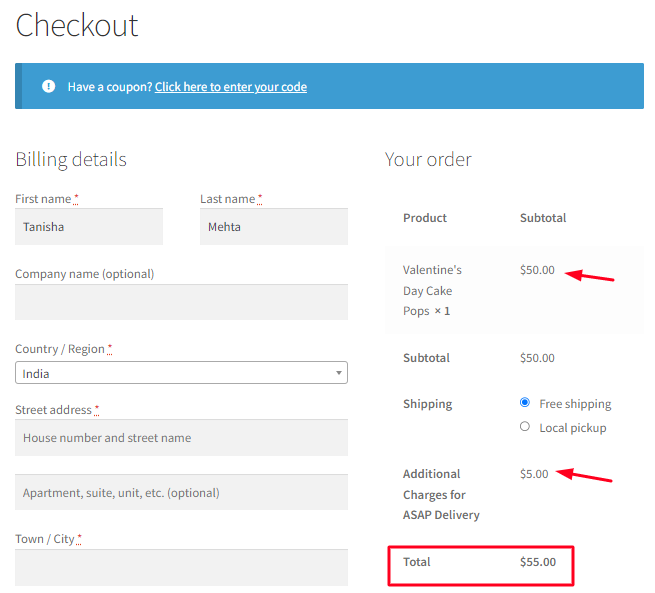655x593 pixels.
Task: Click the Company name input box
Action: (x=181, y=302)
